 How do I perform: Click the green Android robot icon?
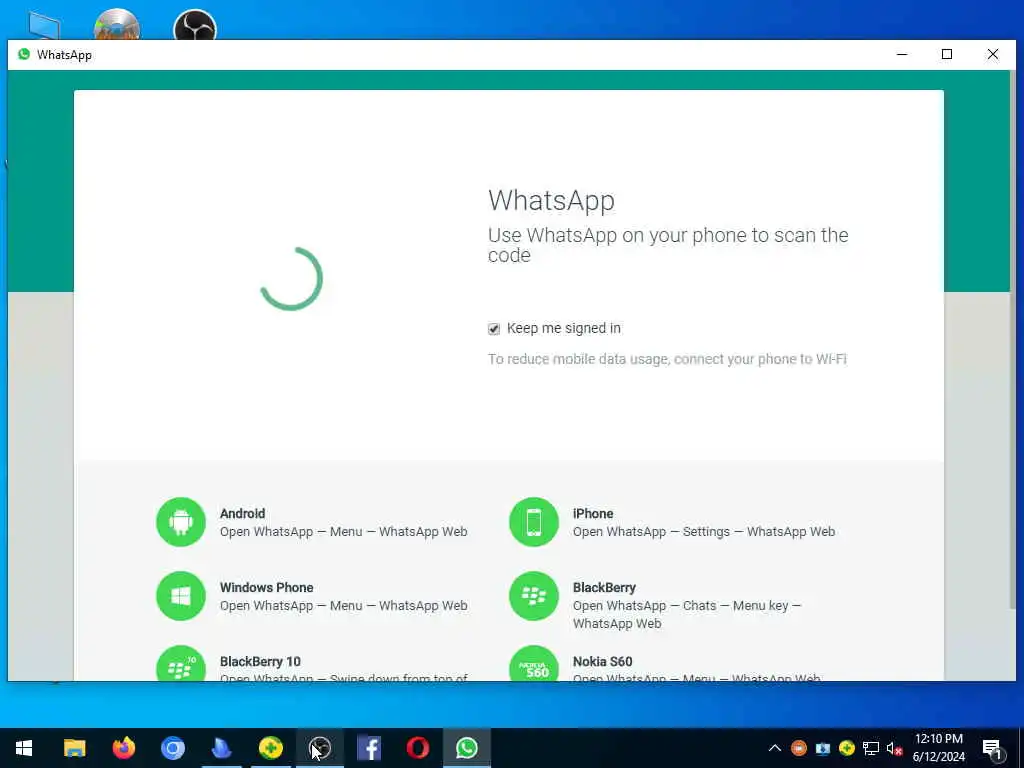[181, 522]
